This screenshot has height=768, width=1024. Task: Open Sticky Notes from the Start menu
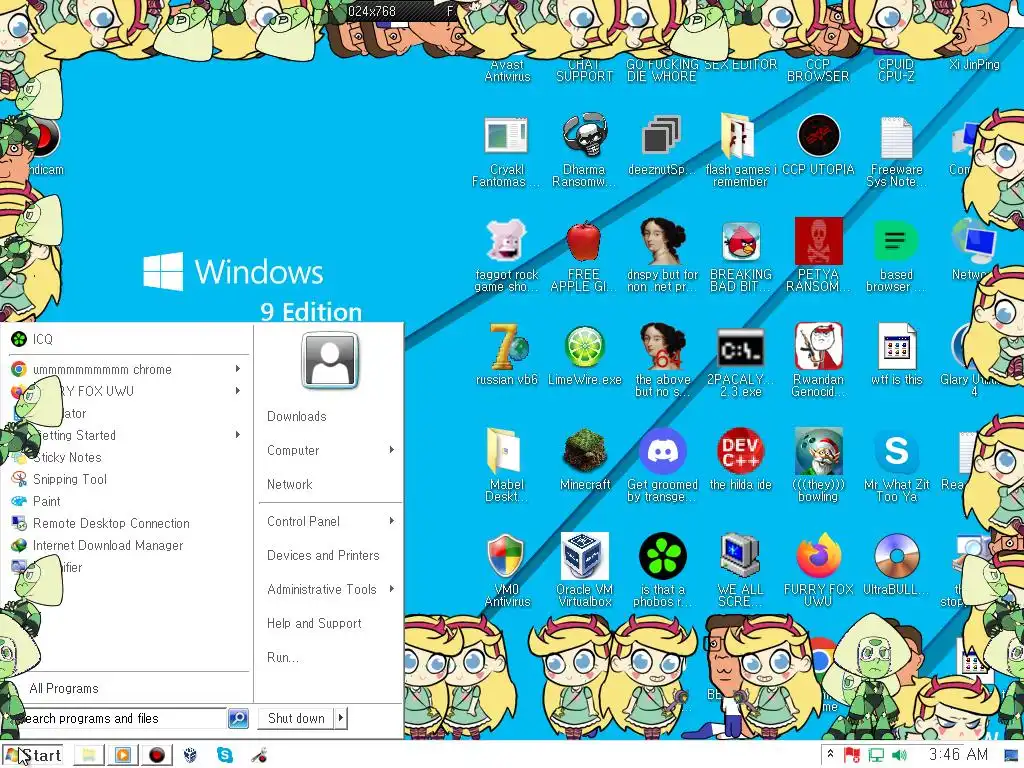pyautogui.click(x=127, y=457)
